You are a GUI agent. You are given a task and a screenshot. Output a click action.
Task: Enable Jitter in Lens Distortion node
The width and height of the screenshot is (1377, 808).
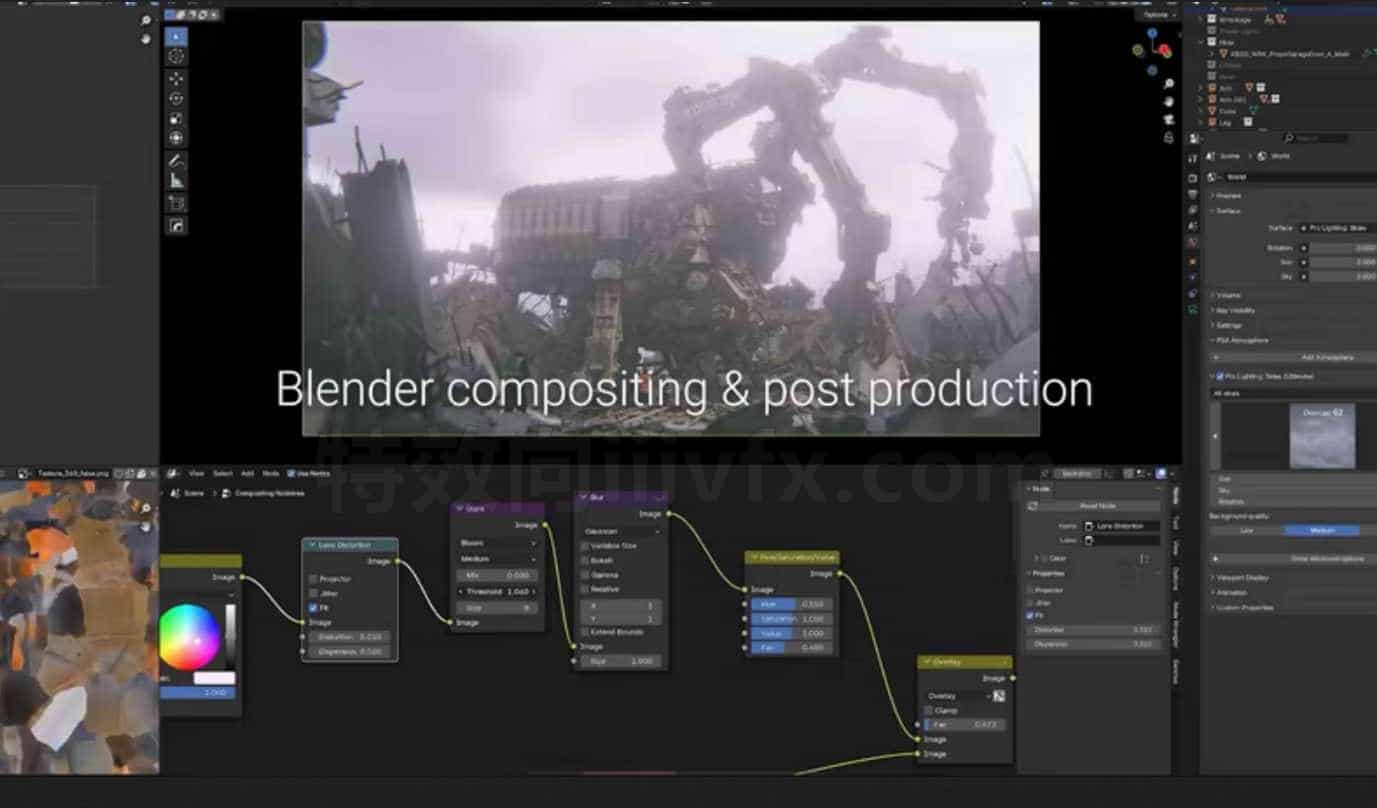tap(313, 593)
